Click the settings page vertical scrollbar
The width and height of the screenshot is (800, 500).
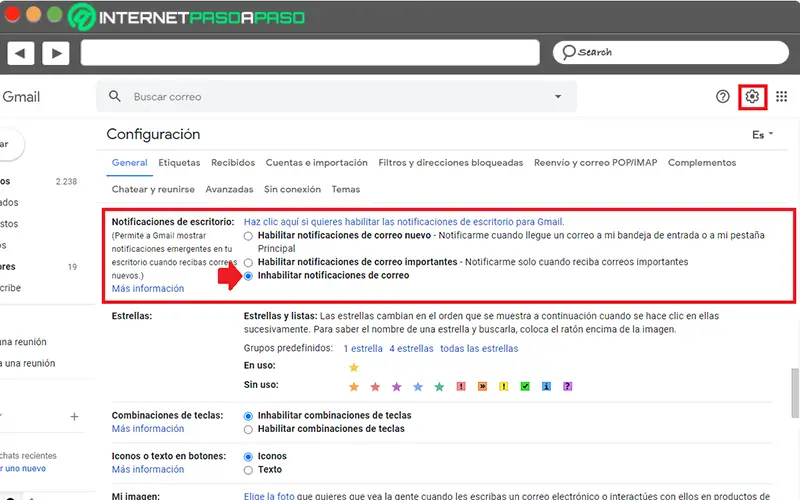coord(795,392)
